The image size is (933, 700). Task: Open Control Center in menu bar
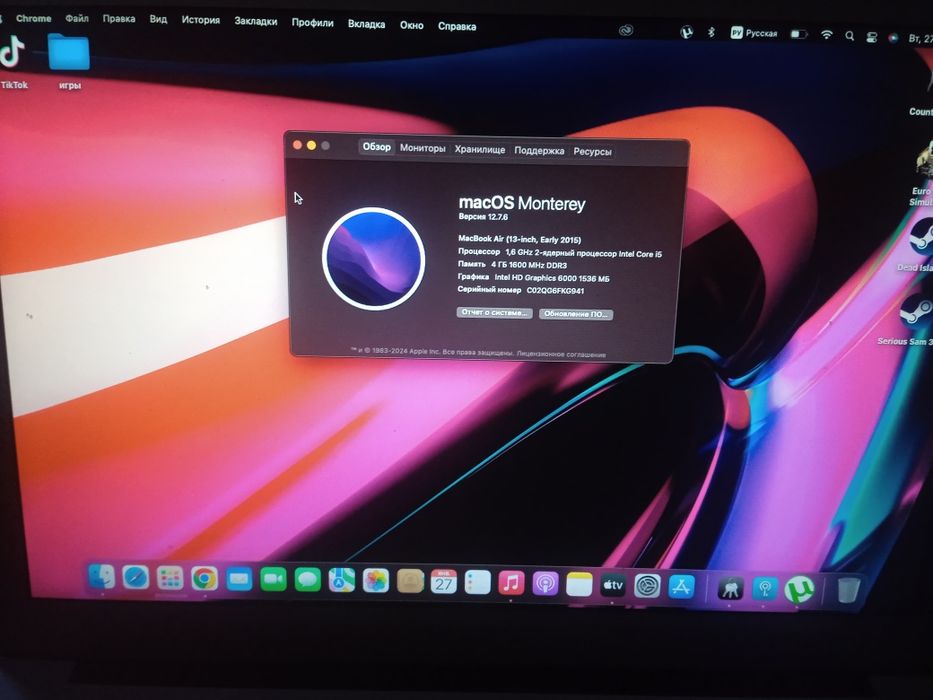tap(872, 37)
